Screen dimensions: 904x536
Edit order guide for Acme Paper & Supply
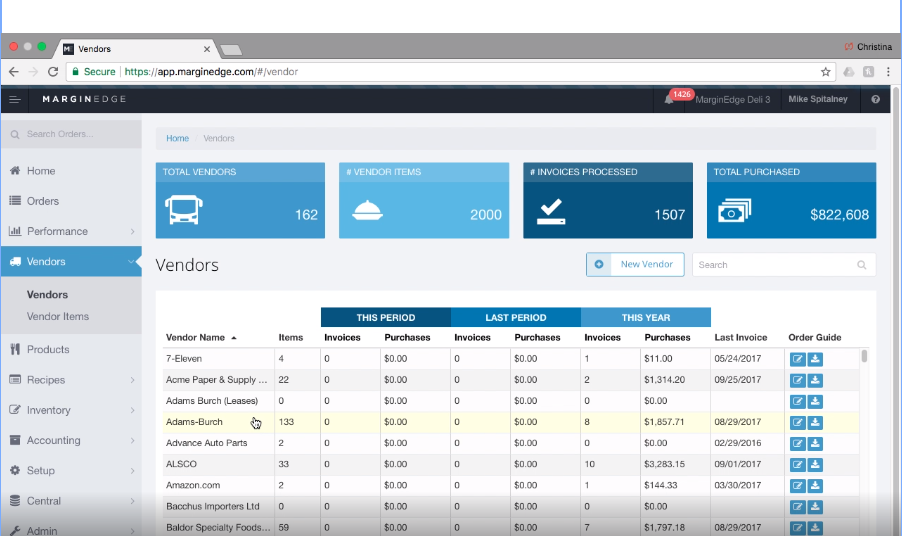[x=797, y=380]
